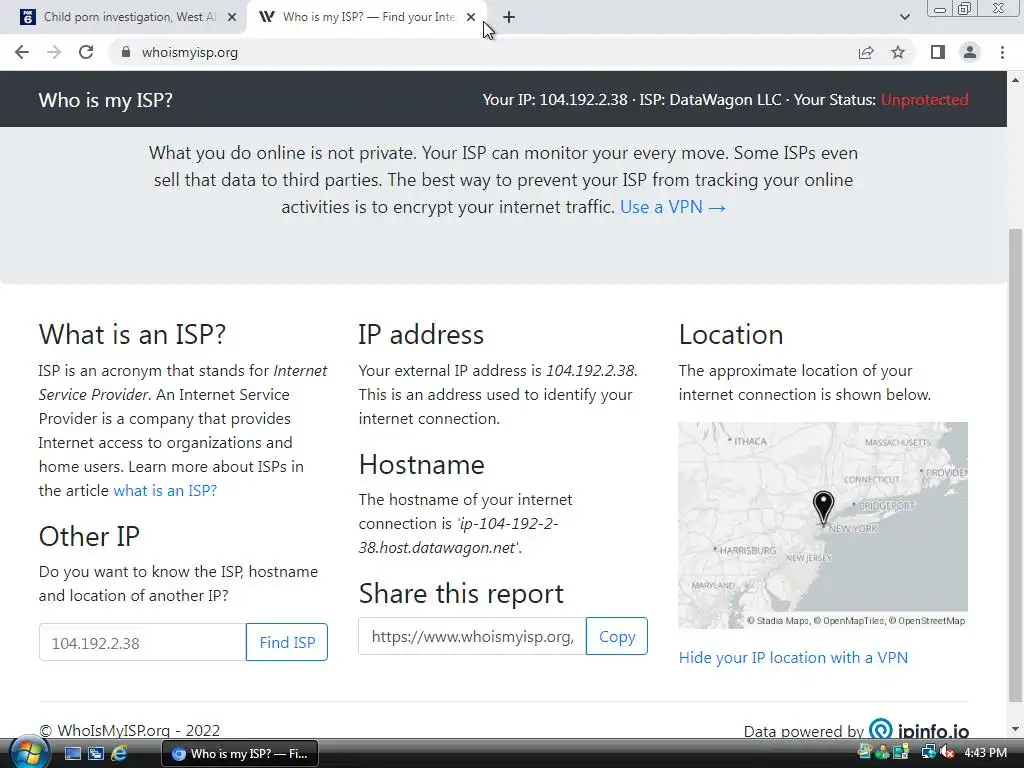Click the share report URL field
The height and width of the screenshot is (768, 1024).
click(472, 636)
